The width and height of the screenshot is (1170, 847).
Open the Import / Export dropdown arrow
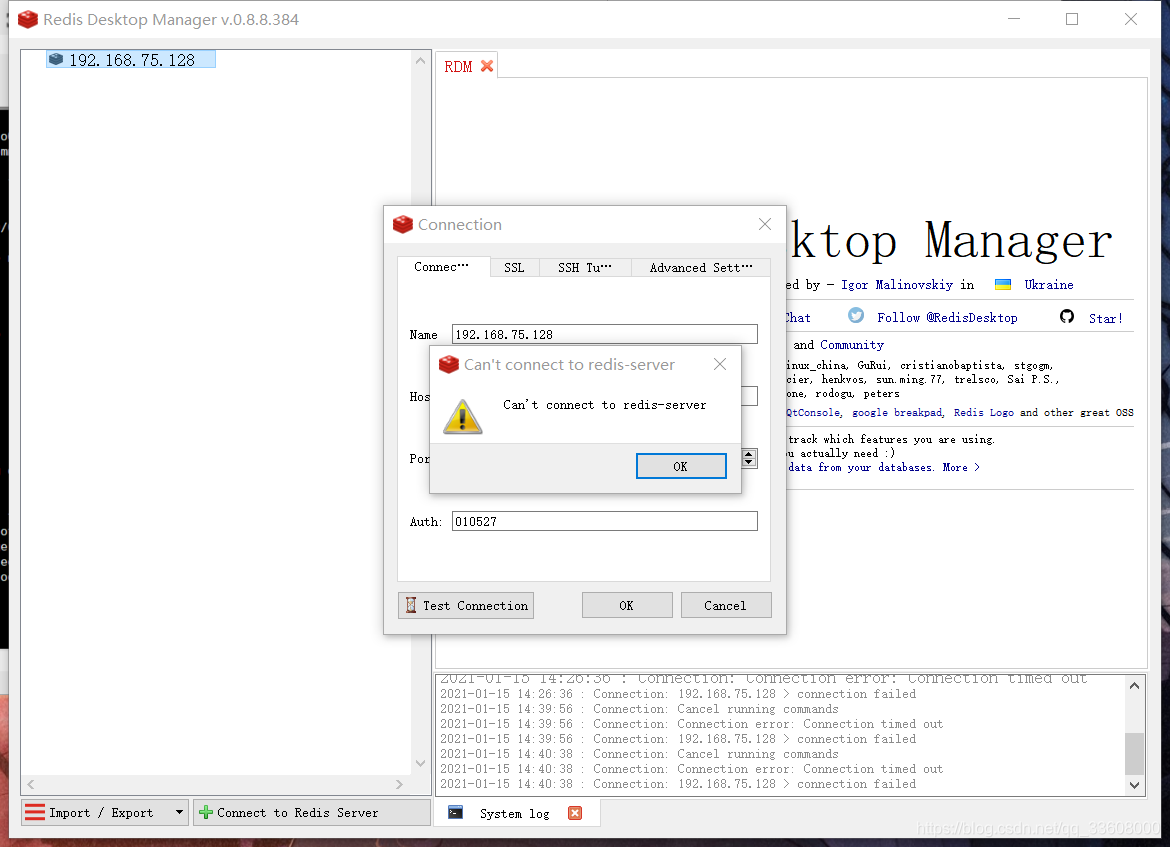(179, 812)
